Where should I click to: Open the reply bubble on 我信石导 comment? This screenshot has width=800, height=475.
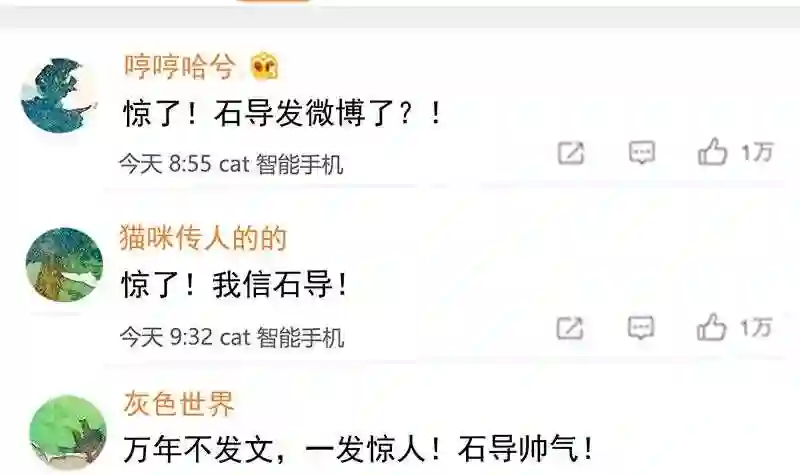[x=641, y=328]
